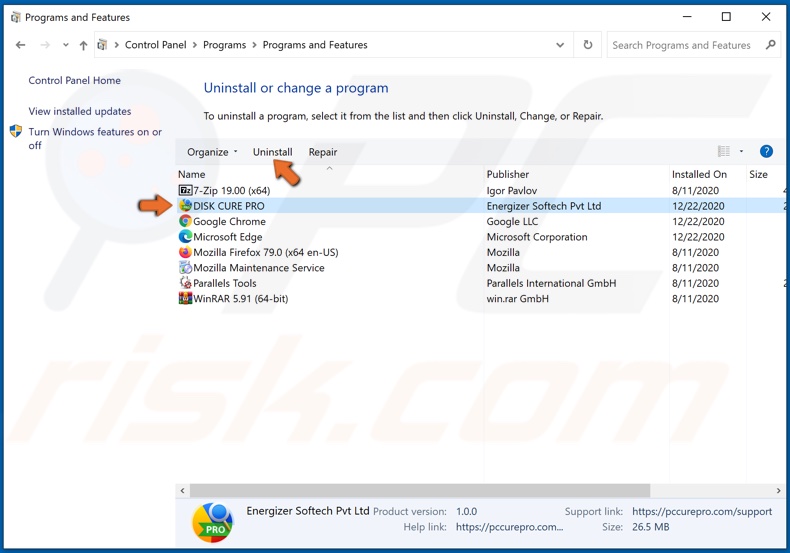790x553 pixels.
Task: Select DISK CURE PRO name text
Action: pos(229,206)
